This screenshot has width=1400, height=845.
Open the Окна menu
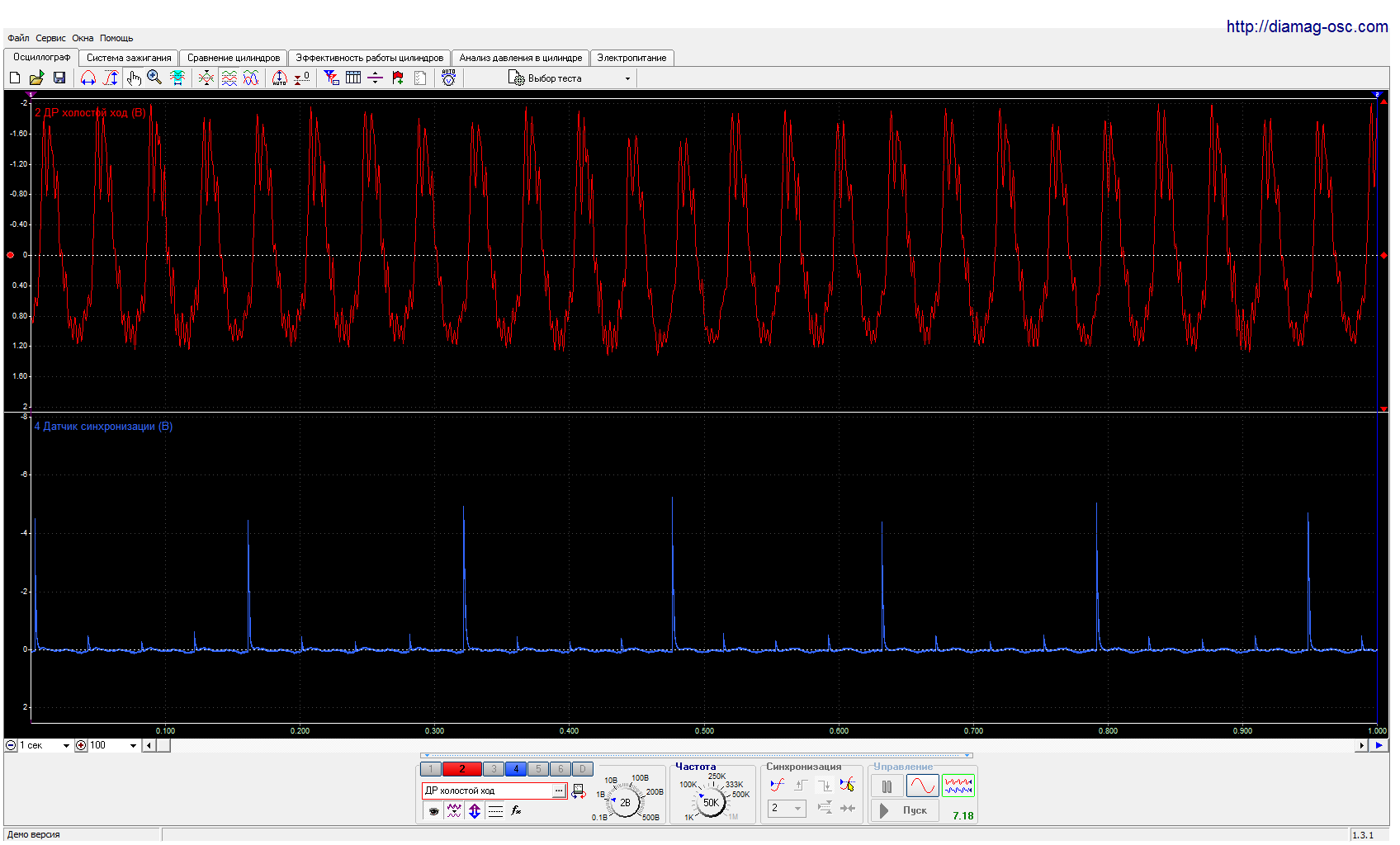(x=83, y=38)
